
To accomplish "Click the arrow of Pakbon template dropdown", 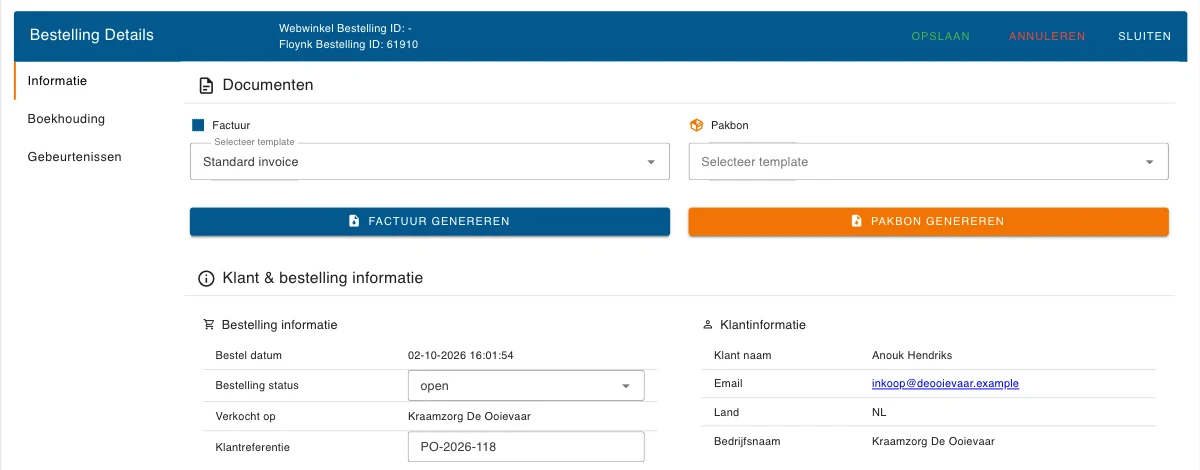I will tap(1150, 162).
